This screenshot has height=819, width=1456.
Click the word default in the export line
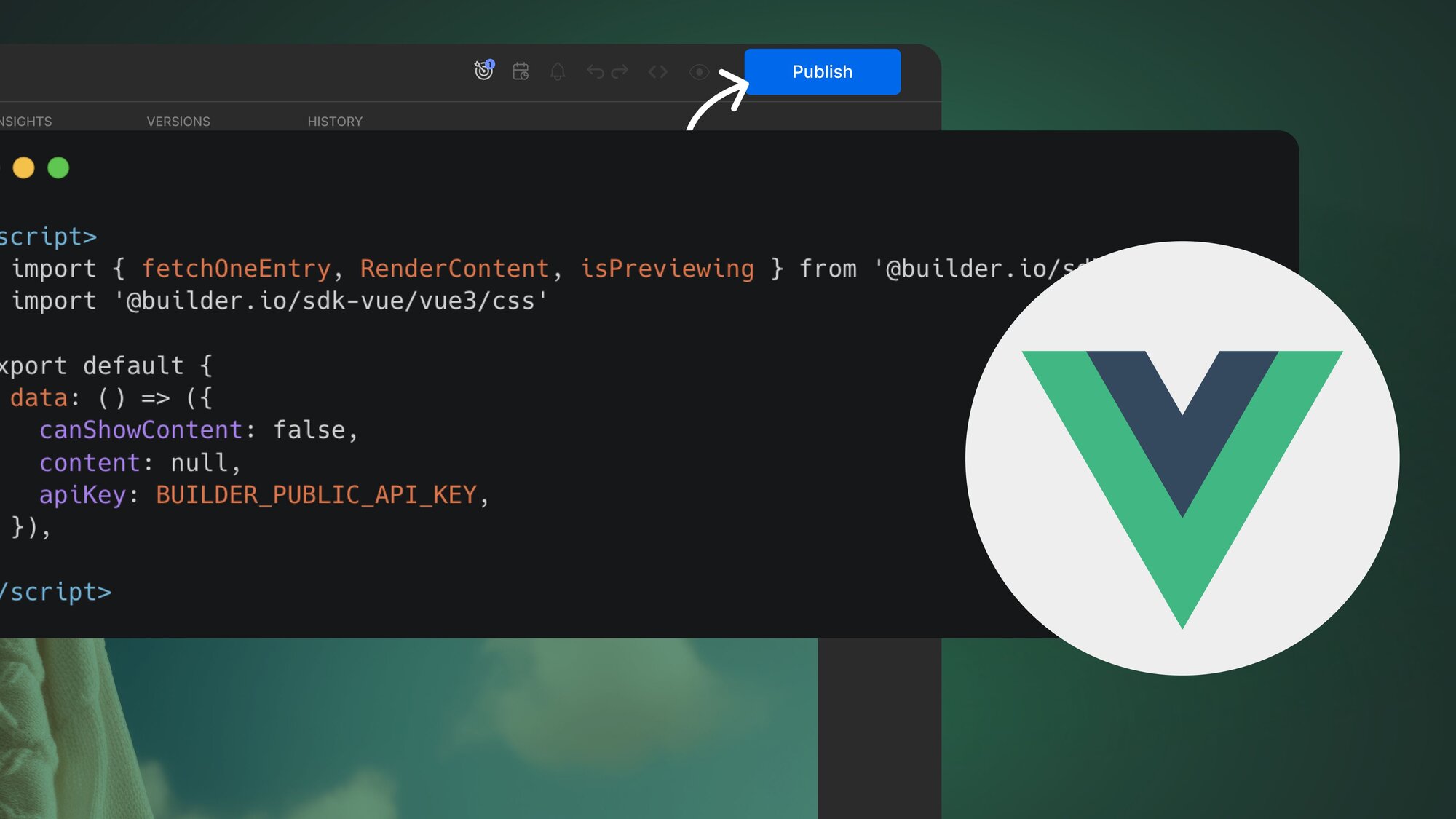(x=133, y=365)
